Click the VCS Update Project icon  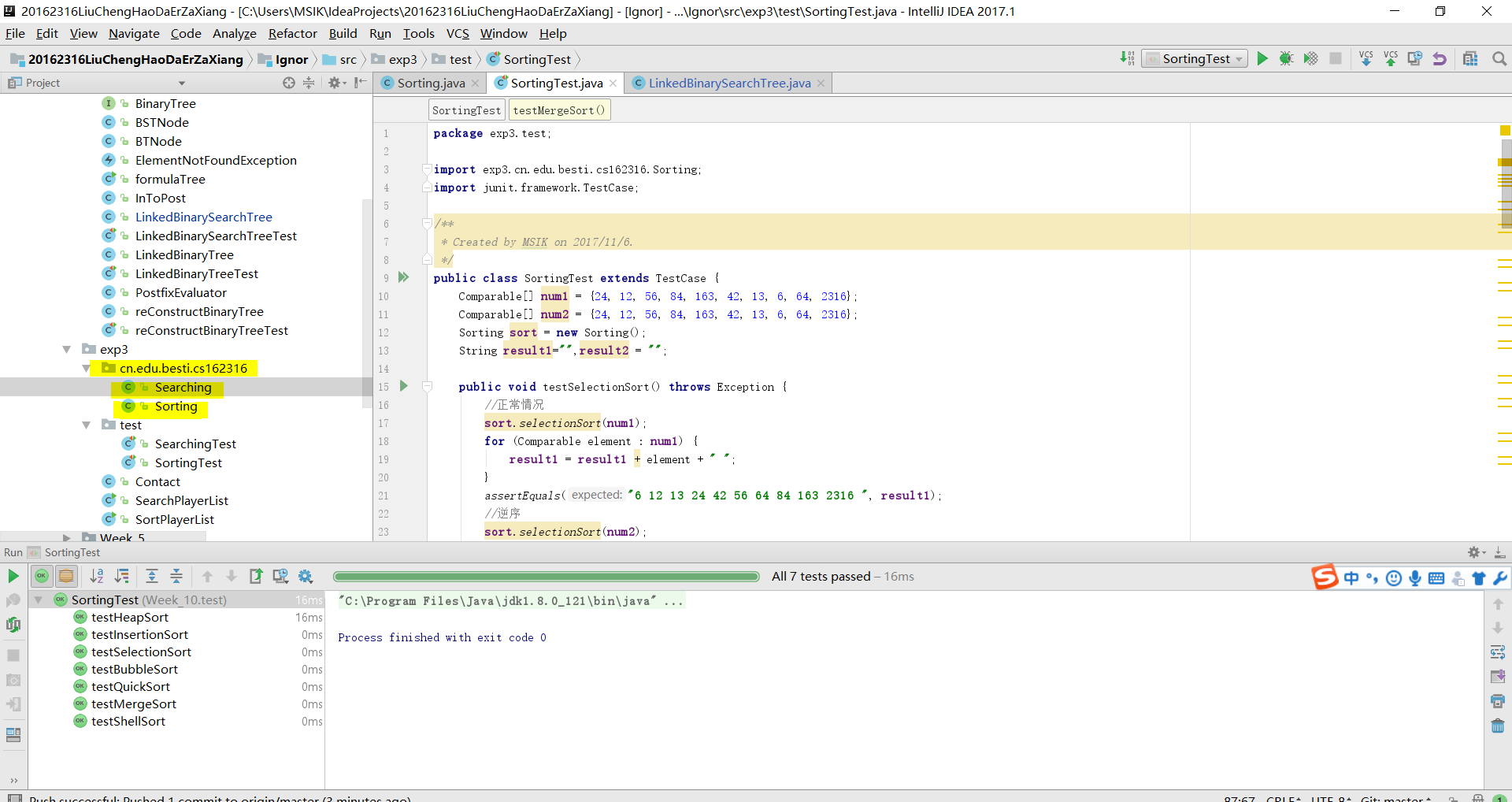pos(1366,58)
